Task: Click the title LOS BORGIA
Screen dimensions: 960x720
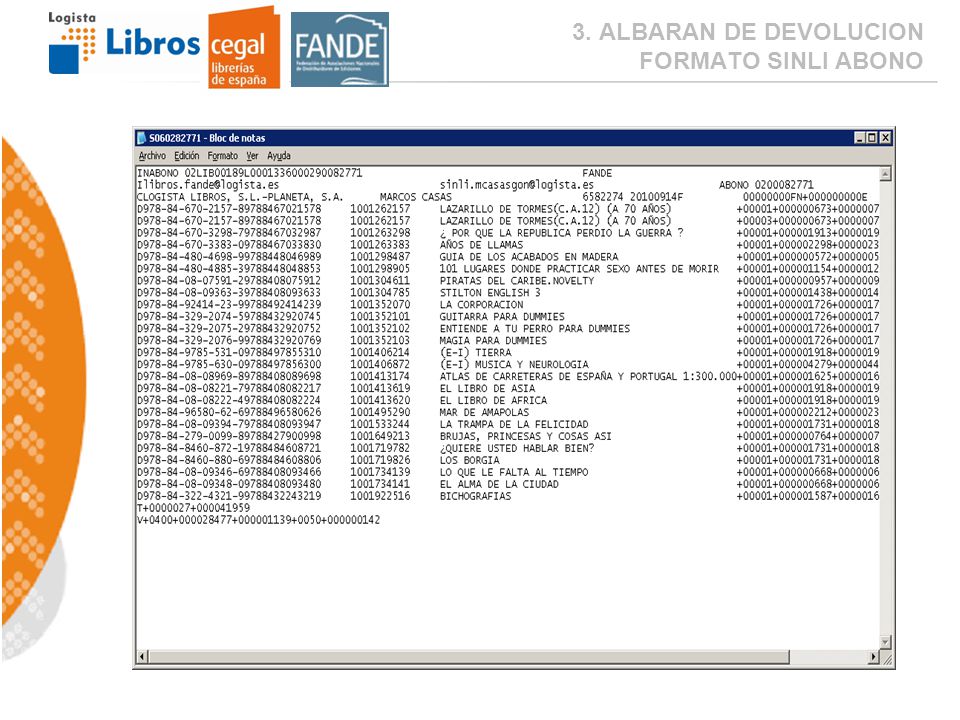Action: [470, 460]
